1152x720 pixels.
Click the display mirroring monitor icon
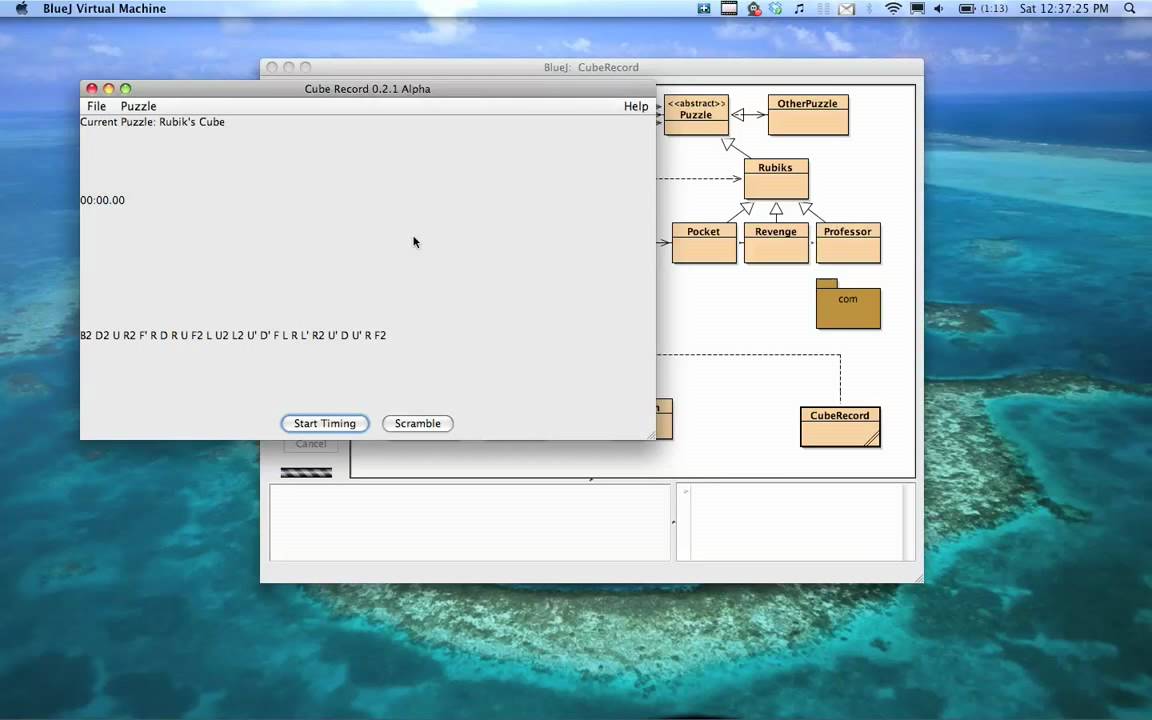tap(917, 9)
